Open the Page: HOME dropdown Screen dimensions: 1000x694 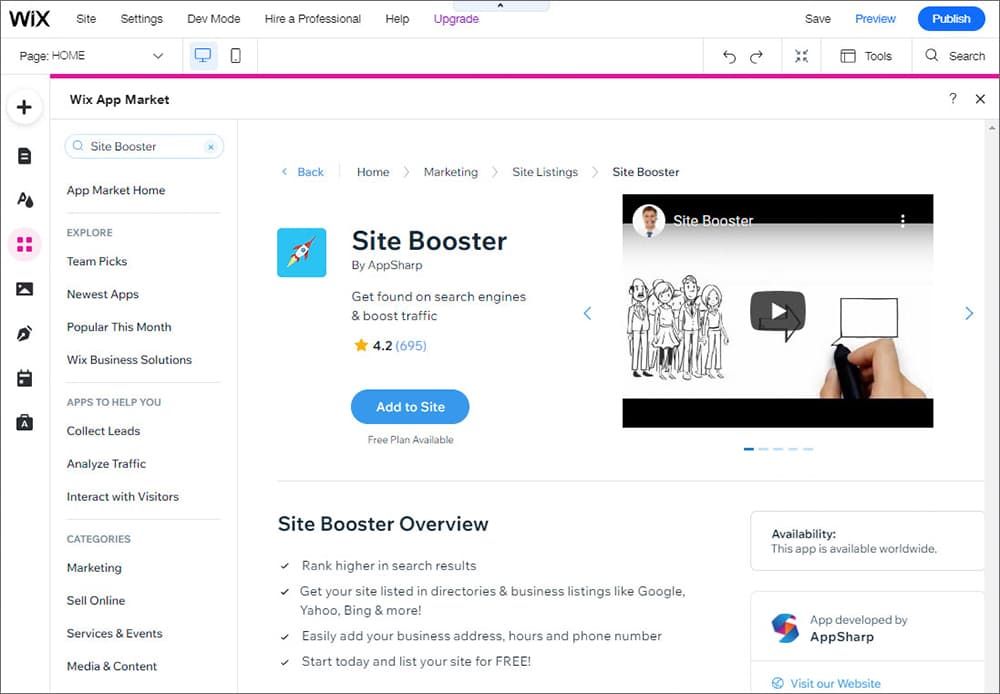click(91, 55)
